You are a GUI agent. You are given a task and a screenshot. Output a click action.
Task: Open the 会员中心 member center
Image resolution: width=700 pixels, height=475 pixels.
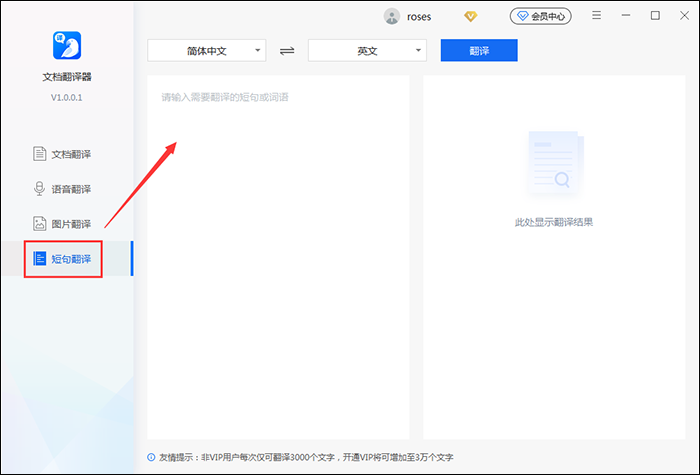(541, 16)
